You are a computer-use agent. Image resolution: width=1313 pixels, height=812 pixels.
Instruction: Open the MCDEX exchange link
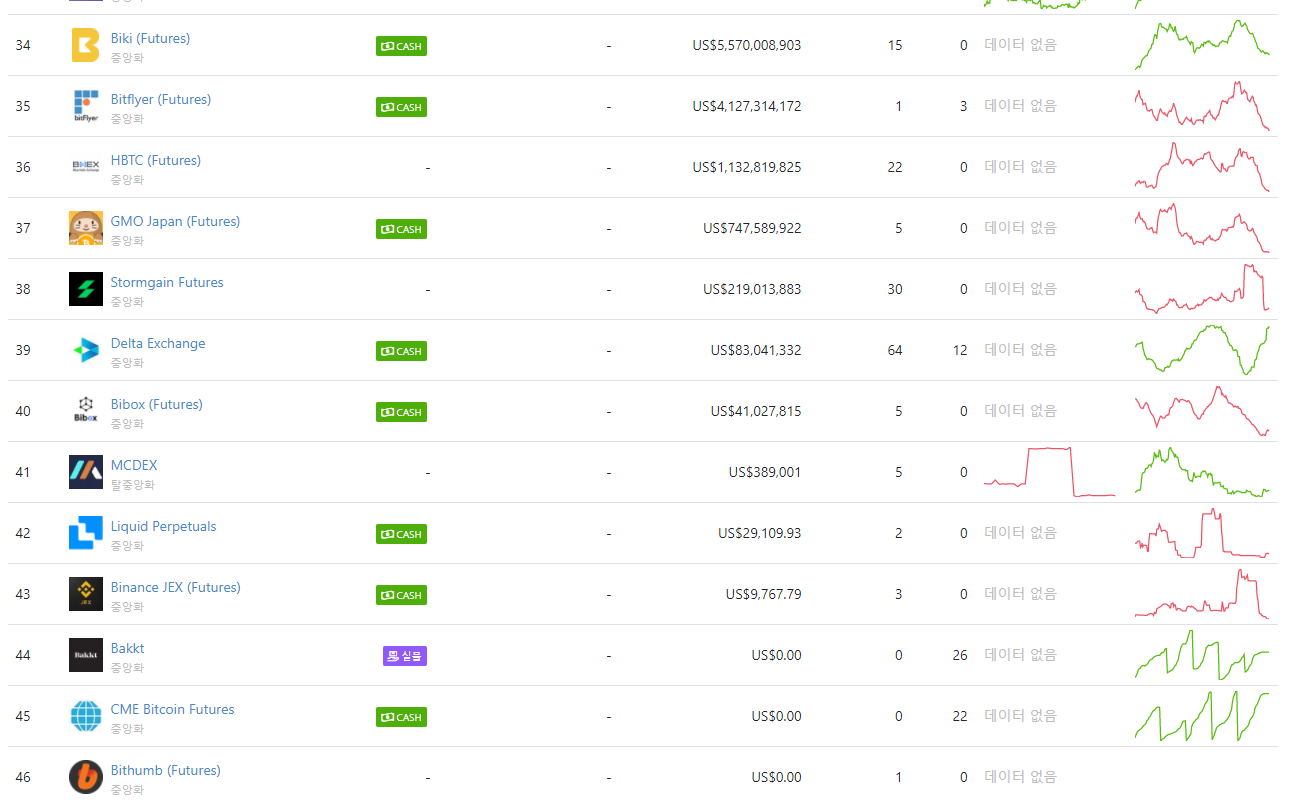point(134,465)
